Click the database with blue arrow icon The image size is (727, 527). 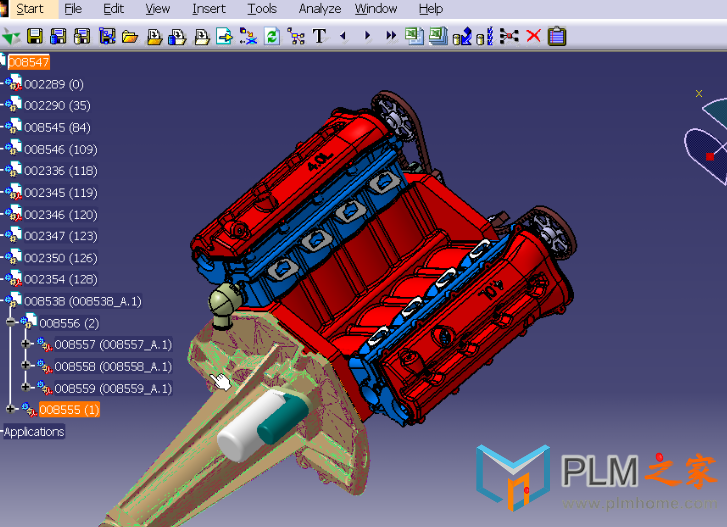(462, 36)
